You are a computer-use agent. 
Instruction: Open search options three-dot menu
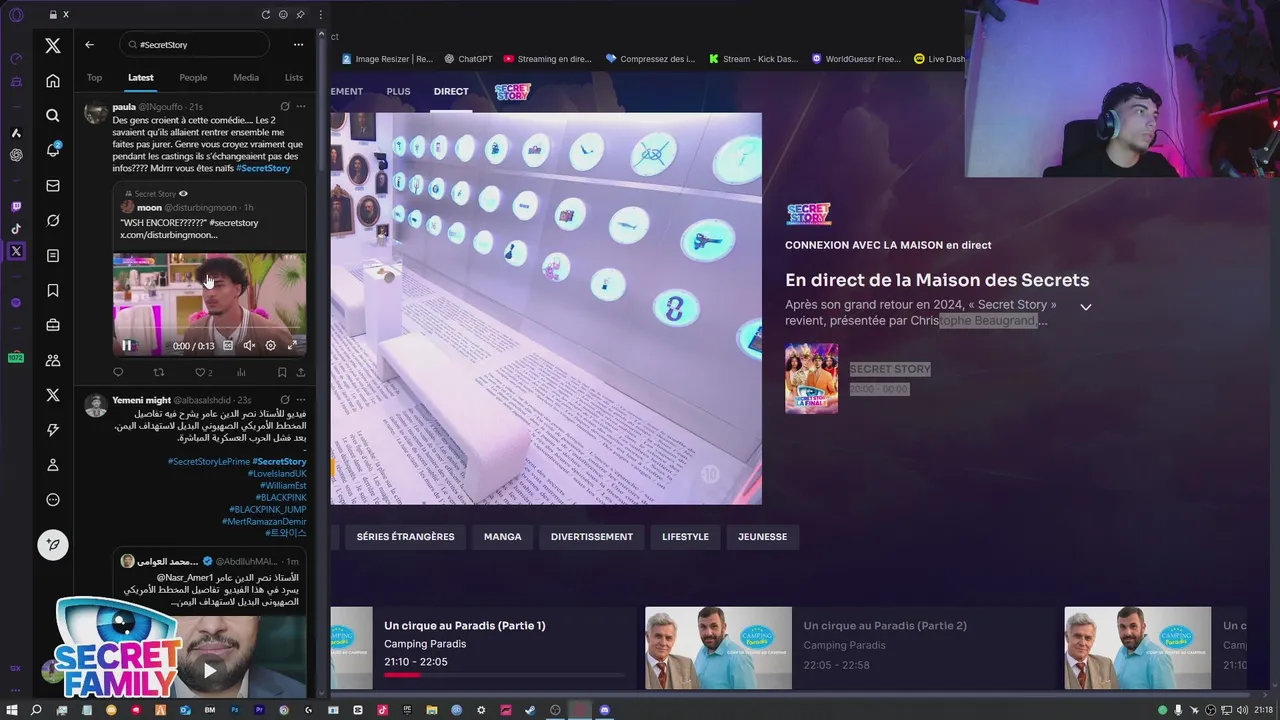[298, 44]
